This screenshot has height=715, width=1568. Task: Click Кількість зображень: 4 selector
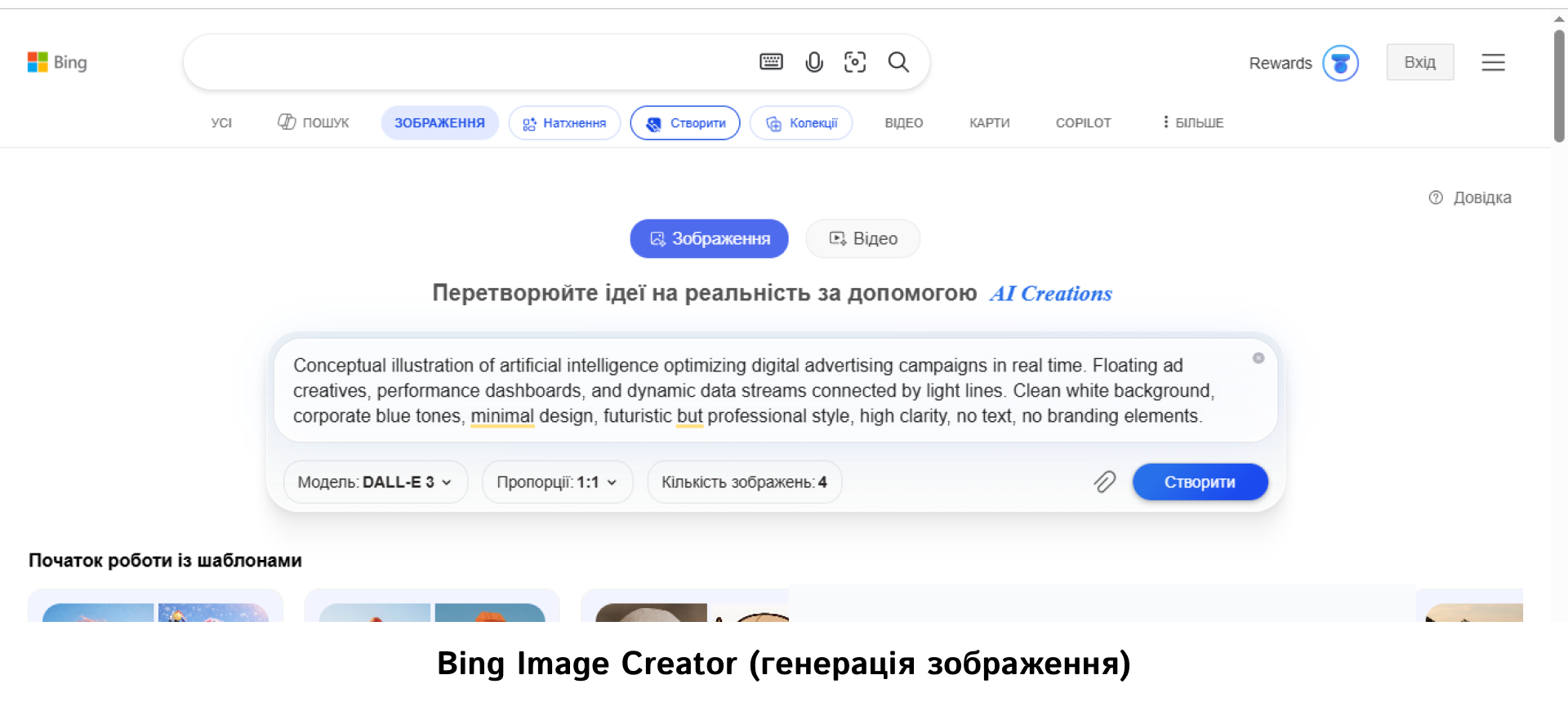[744, 482]
